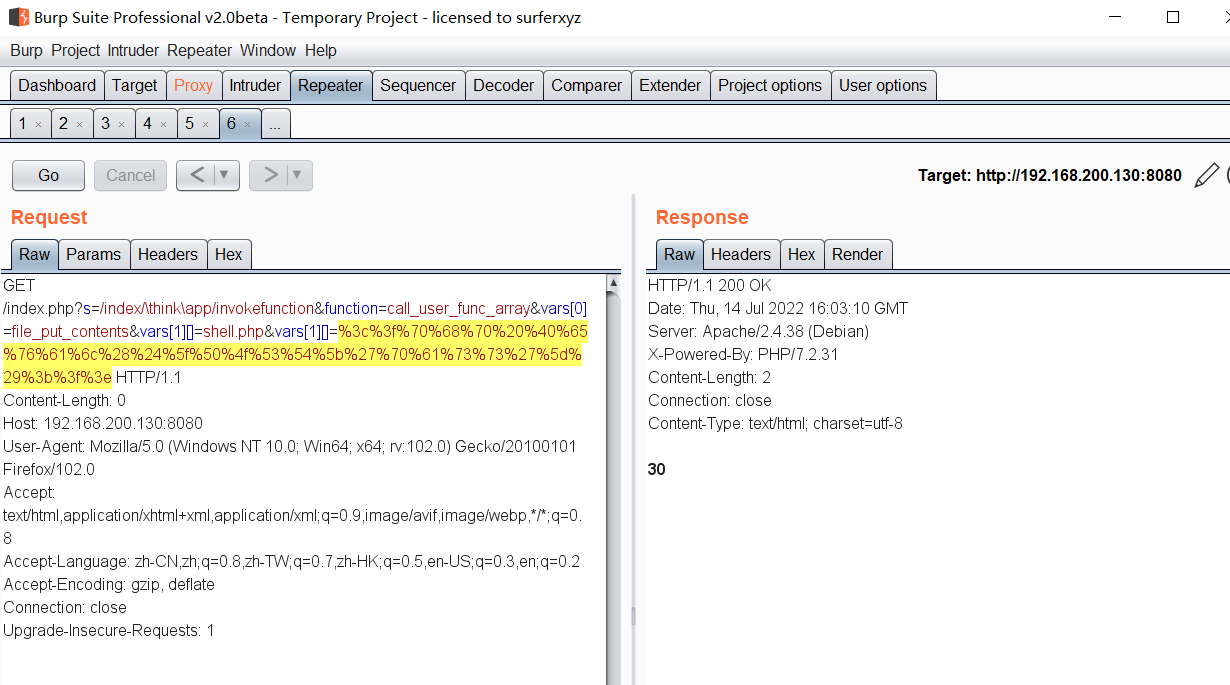Click 'Content-Length: 2' in the response
The width and height of the screenshot is (1230, 685).
coord(710,377)
